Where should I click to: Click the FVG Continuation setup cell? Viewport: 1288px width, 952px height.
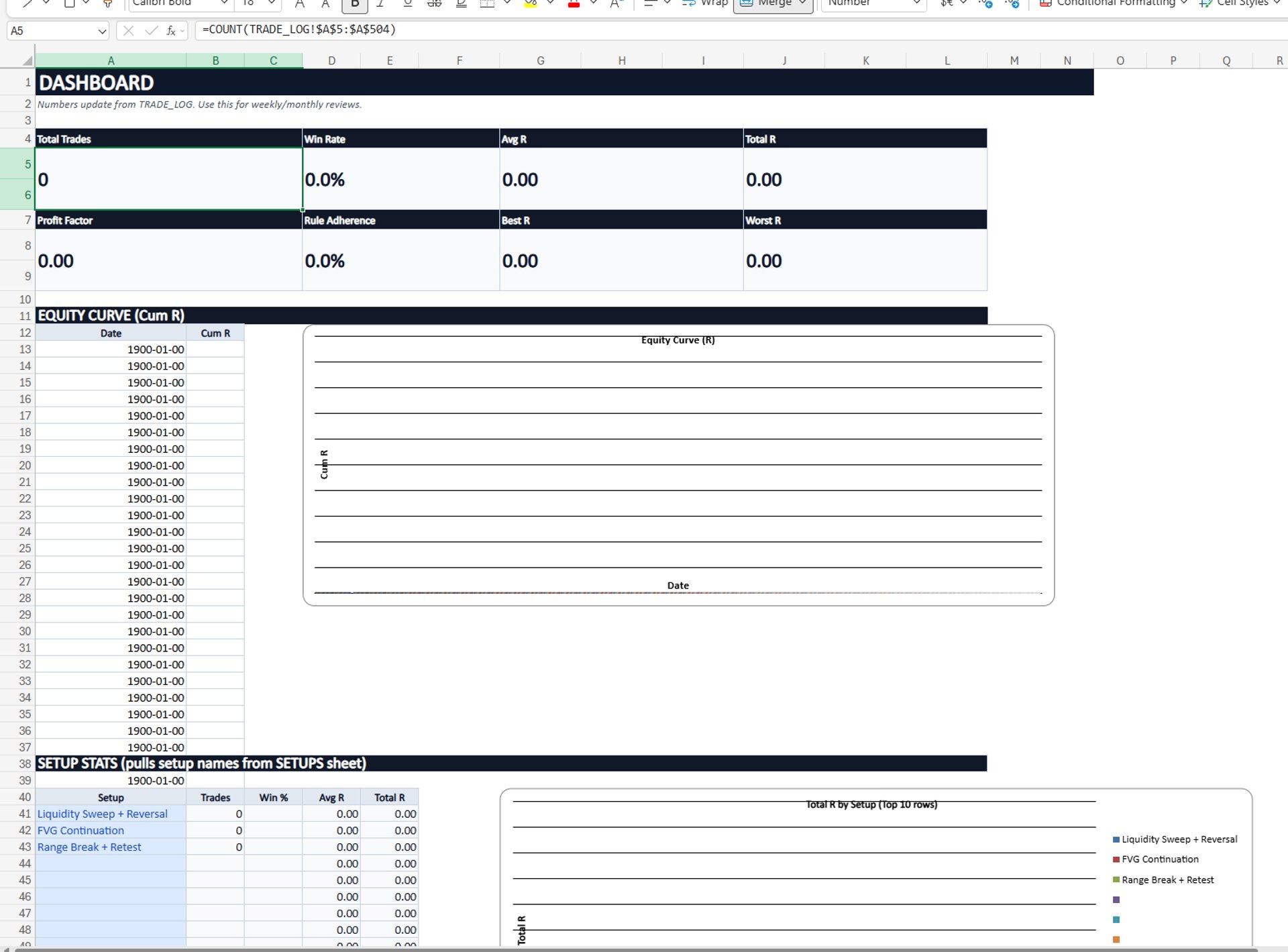(80, 831)
